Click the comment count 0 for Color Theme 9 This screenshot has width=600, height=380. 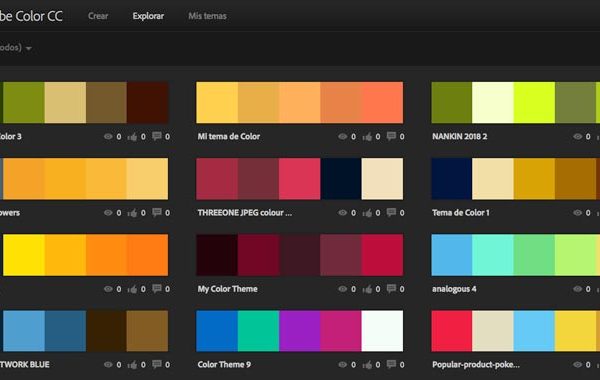tap(402, 365)
